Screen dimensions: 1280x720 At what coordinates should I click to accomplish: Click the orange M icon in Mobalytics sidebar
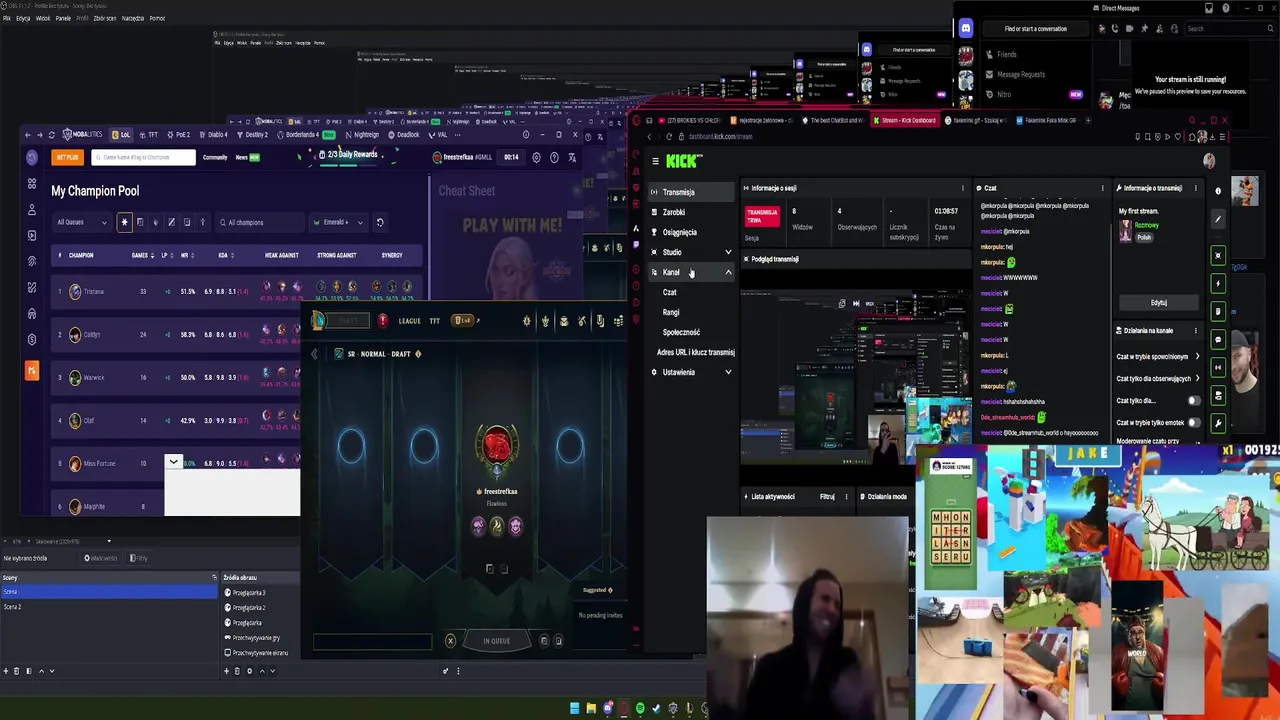click(x=32, y=370)
